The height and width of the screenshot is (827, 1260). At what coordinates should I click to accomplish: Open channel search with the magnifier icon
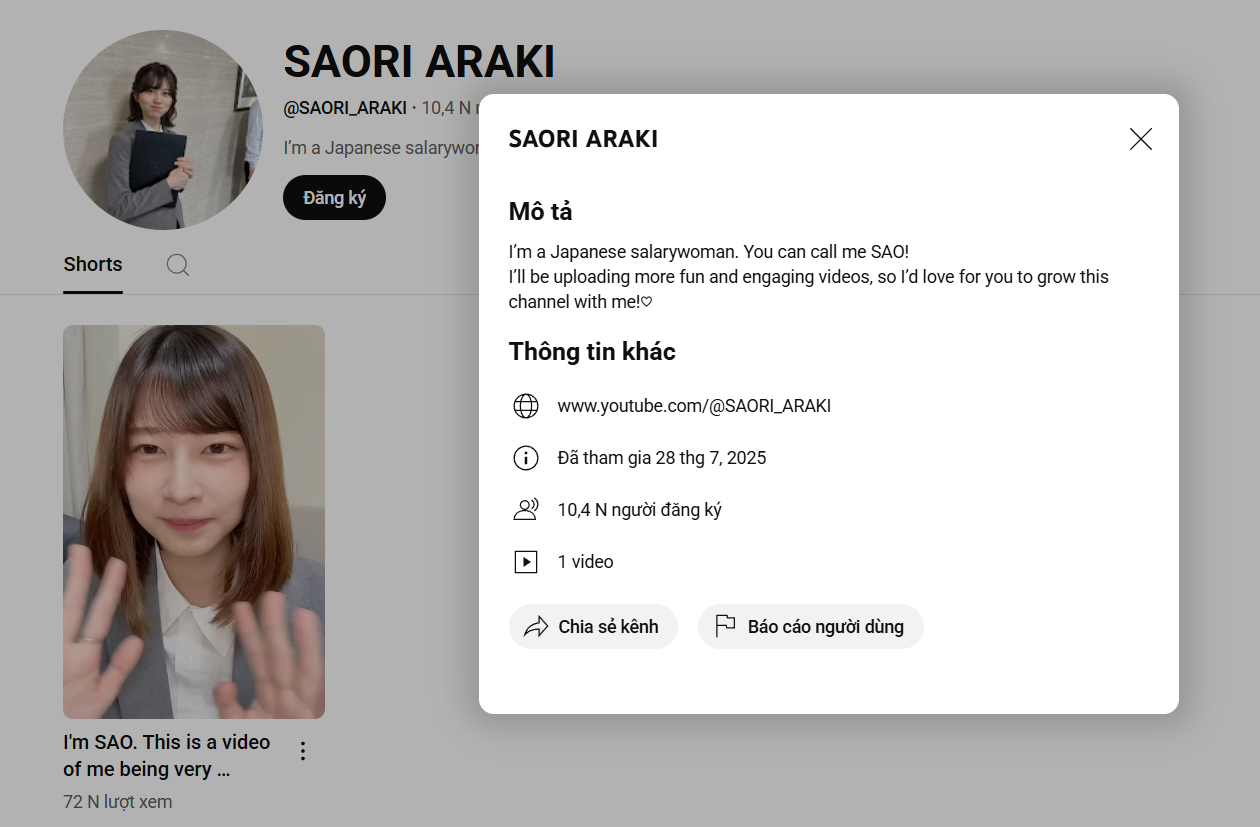point(178,265)
